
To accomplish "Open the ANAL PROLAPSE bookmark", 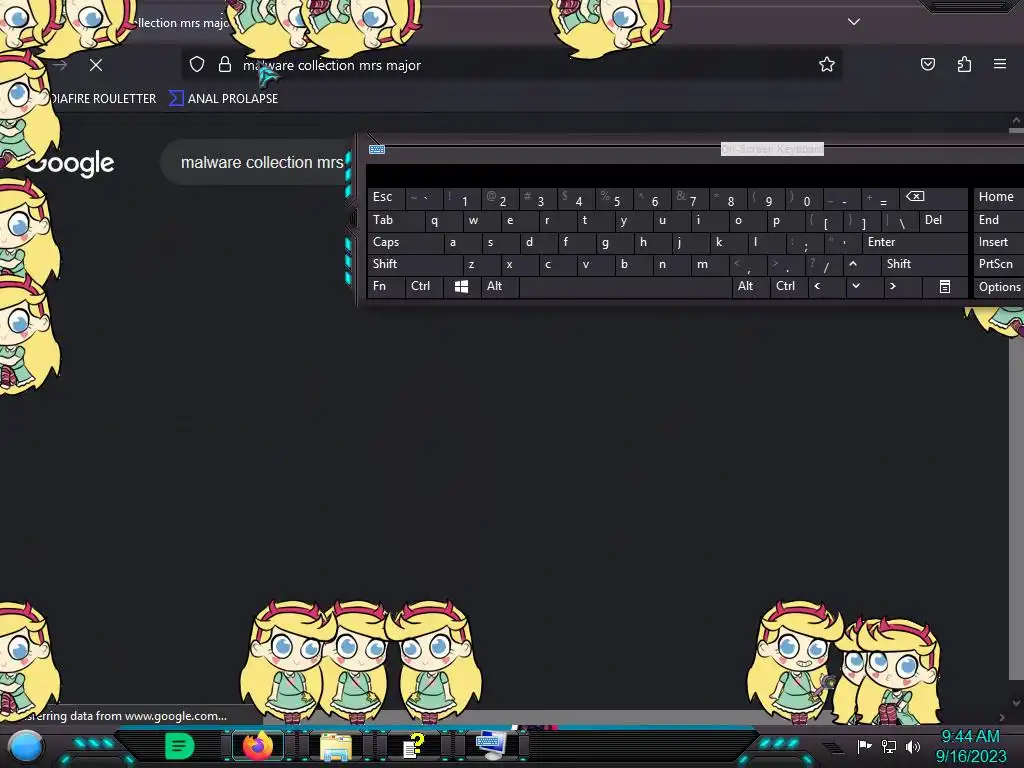I will [224, 99].
